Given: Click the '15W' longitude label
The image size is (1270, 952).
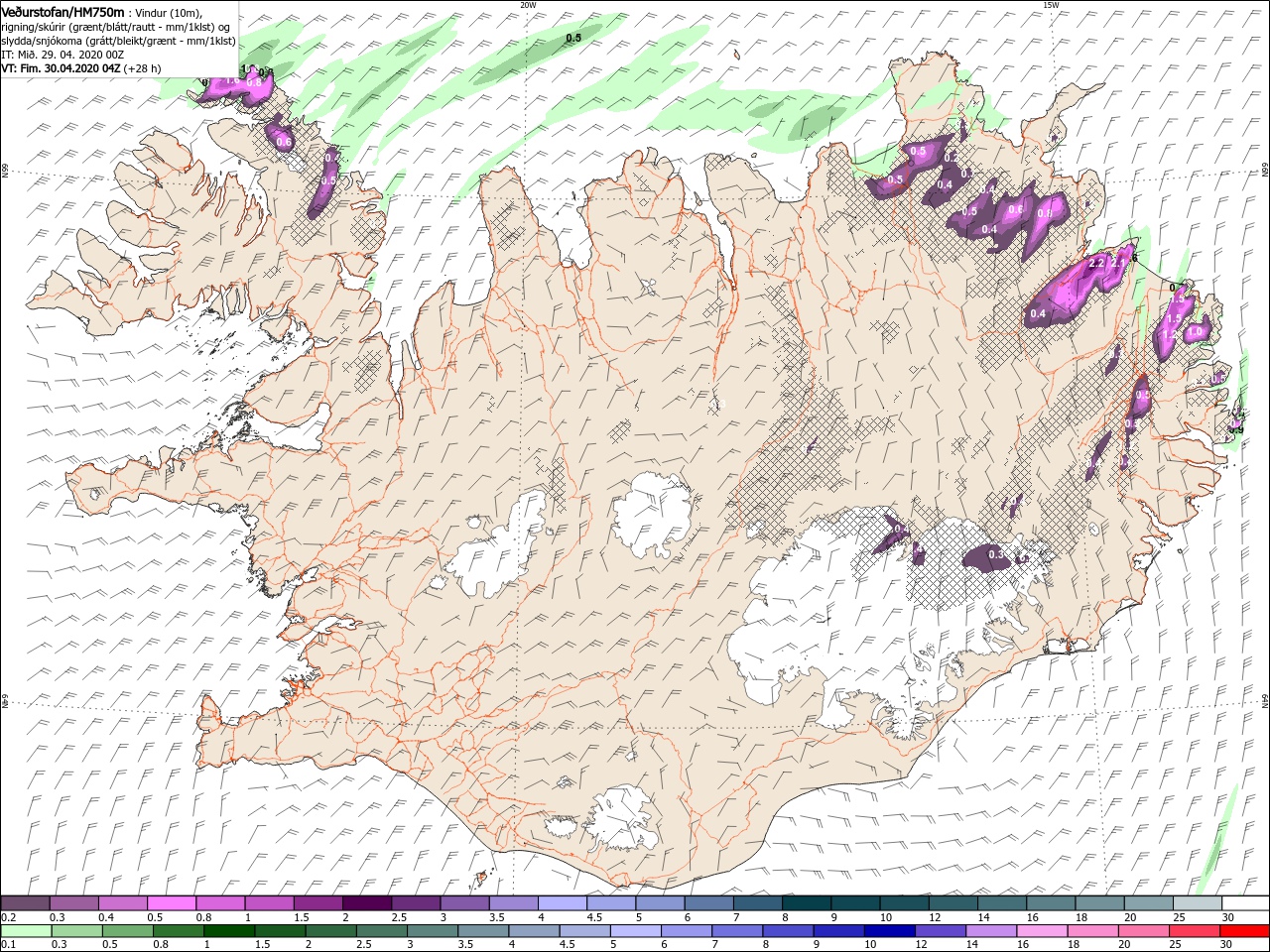Looking at the screenshot, I should point(1051,5).
